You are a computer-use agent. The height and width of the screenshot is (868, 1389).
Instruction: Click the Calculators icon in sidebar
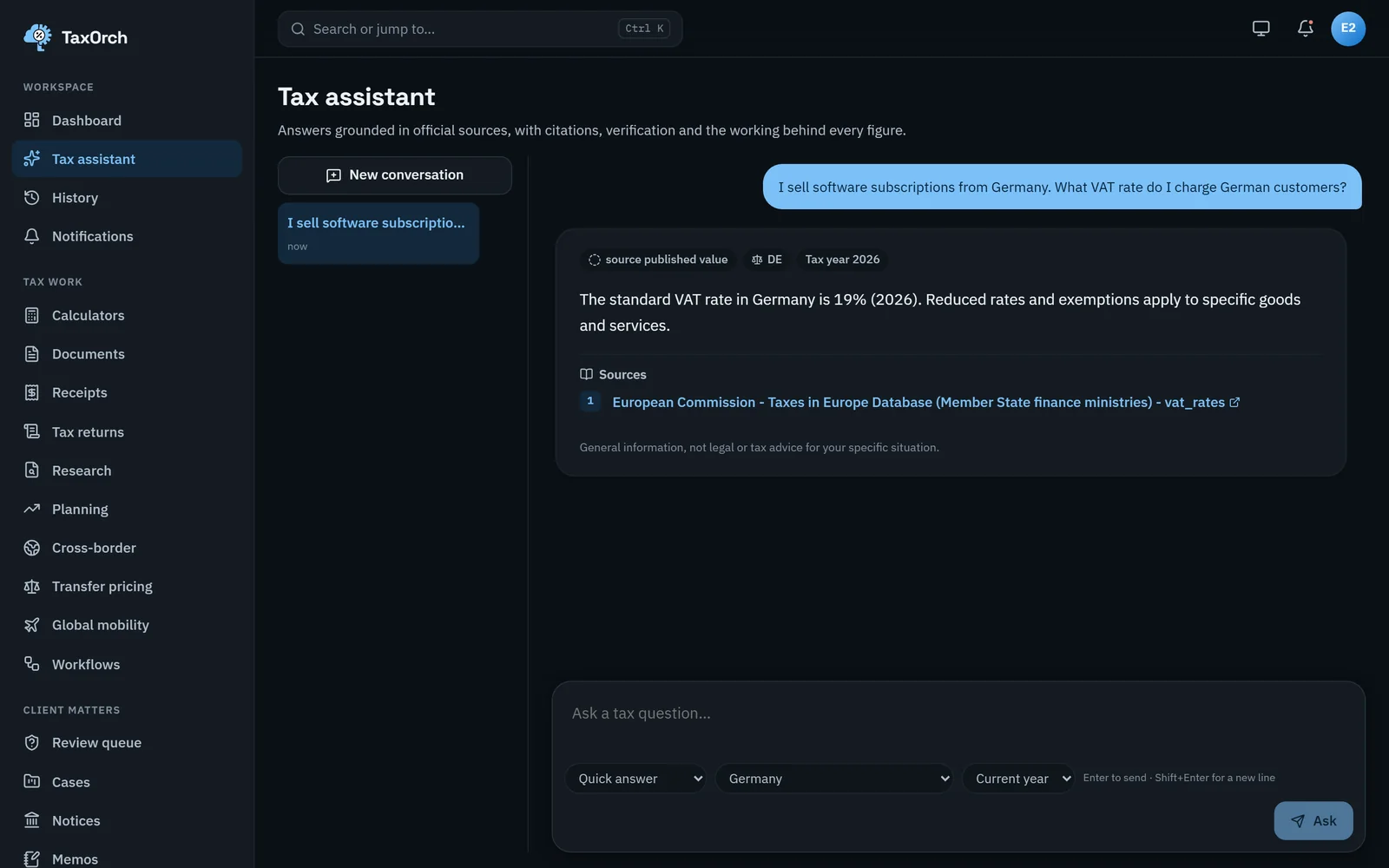[x=32, y=315]
